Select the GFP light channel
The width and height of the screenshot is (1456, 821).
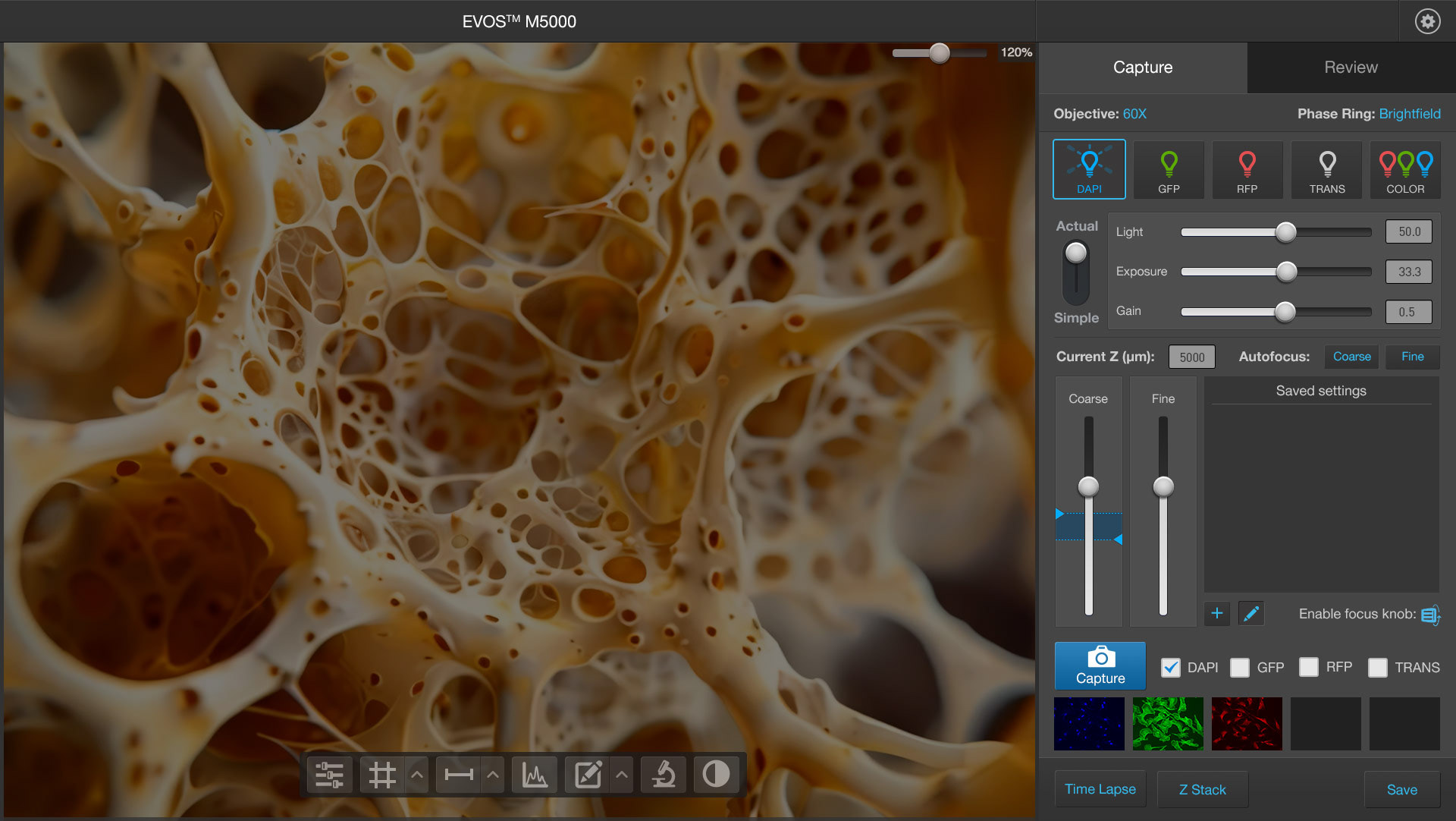click(x=1169, y=170)
